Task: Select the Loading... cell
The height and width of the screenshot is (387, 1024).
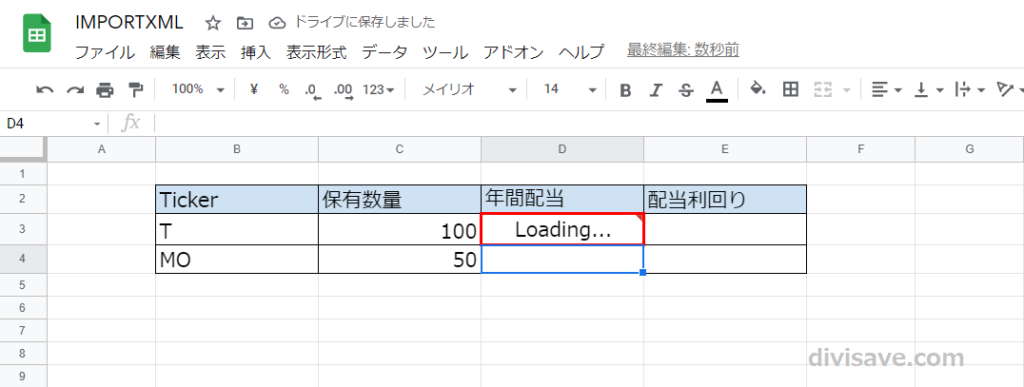Action: 562,229
